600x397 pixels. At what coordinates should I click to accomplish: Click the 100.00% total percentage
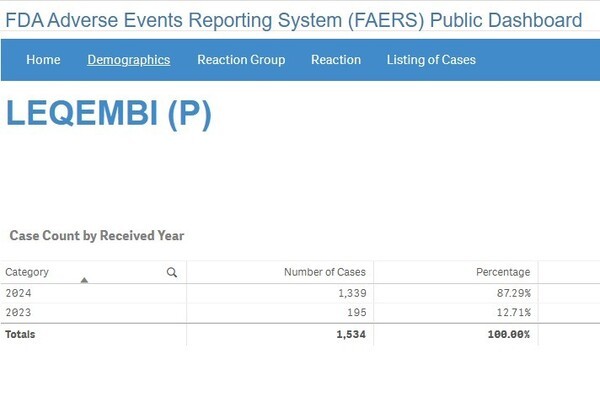[509, 334]
